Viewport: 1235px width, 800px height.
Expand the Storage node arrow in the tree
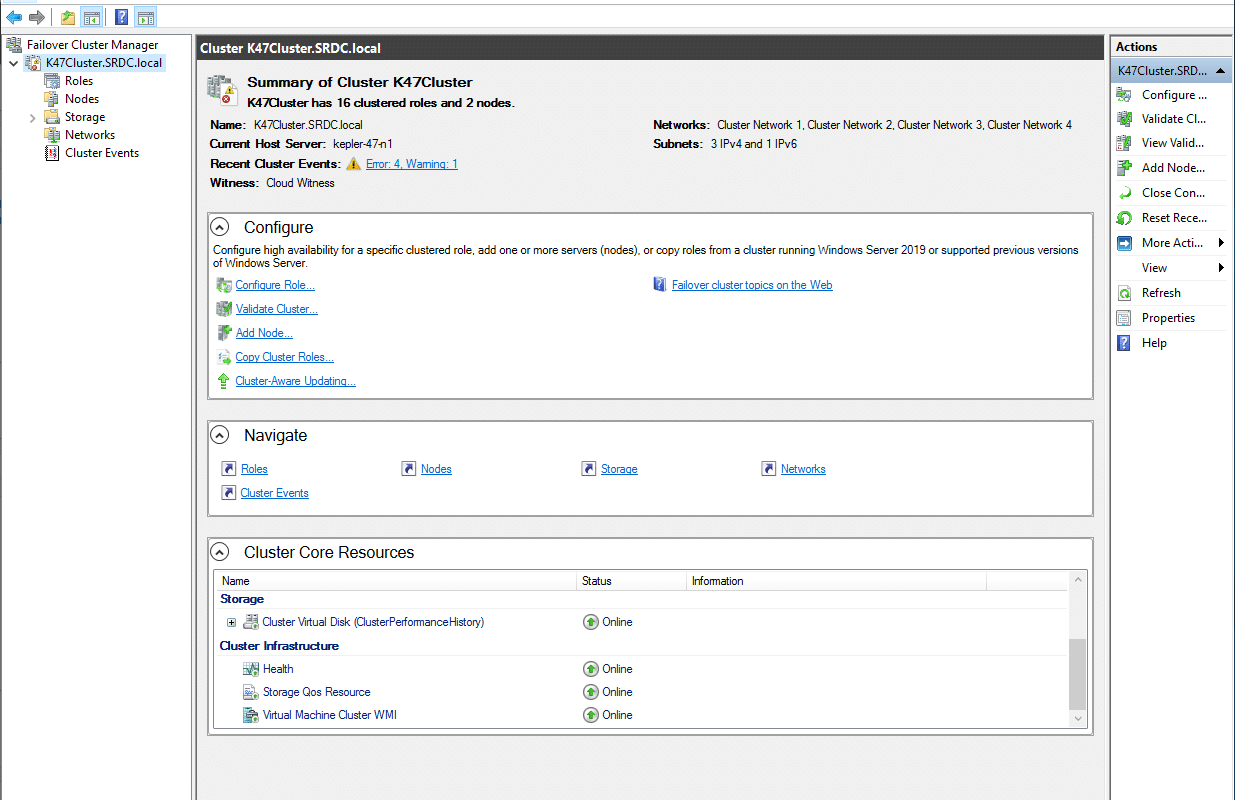point(33,118)
